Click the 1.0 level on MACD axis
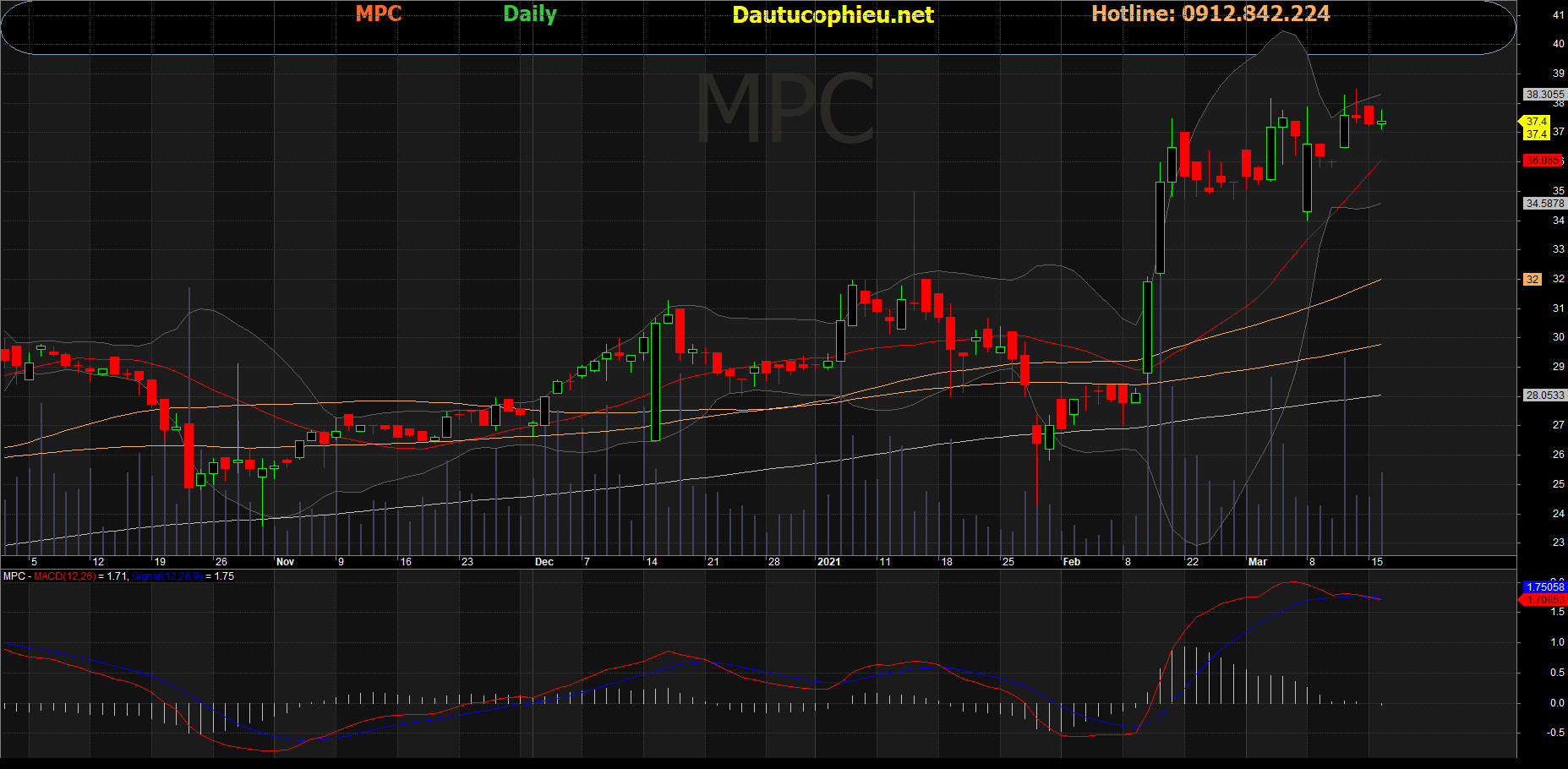The image size is (1568, 769). click(1557, 642)
